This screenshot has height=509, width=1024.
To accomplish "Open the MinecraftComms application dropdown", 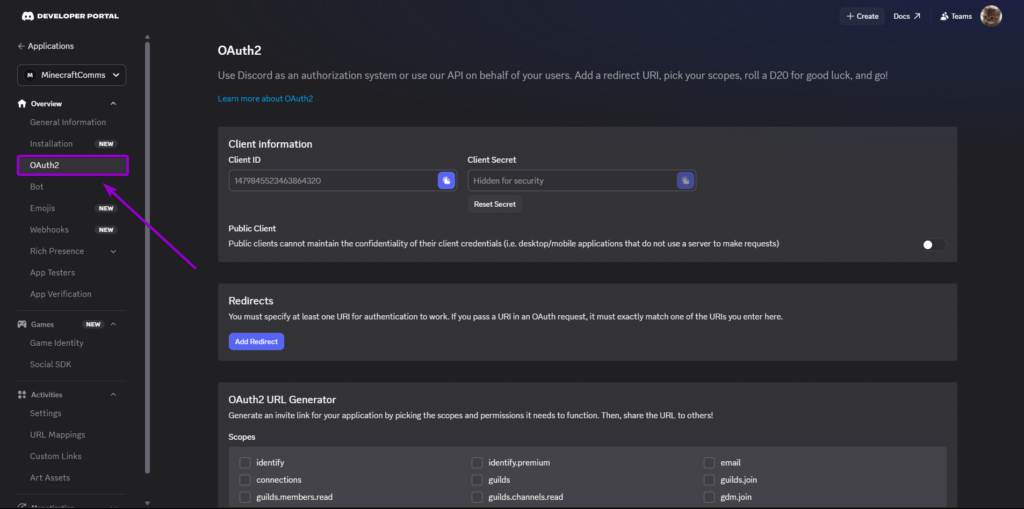I will pos(72,75).
